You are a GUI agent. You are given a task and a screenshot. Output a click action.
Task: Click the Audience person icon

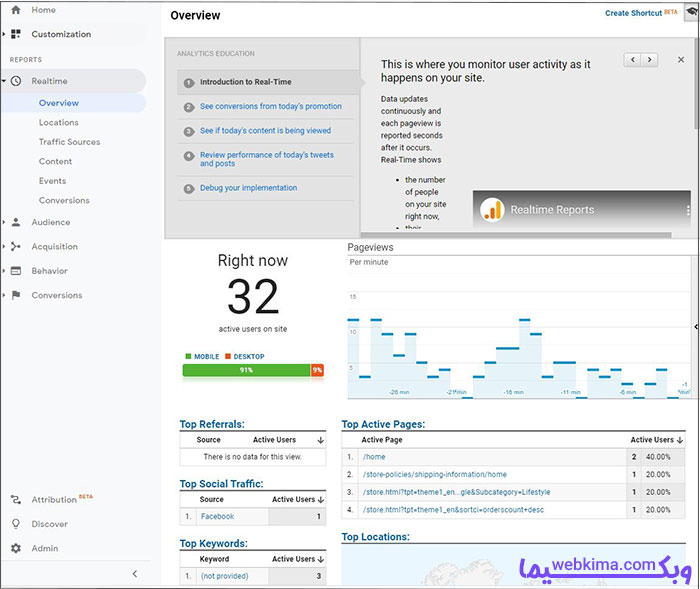tap(16, 222)
